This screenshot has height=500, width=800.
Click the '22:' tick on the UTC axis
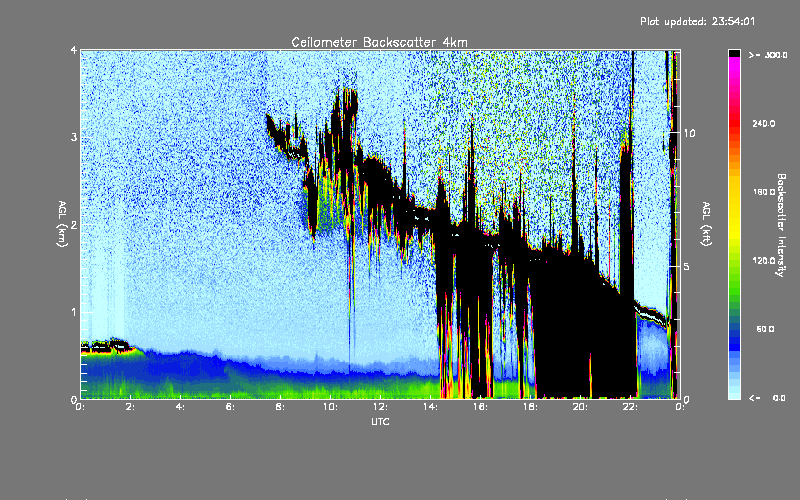pyautogui.click(x=630, y=407)
